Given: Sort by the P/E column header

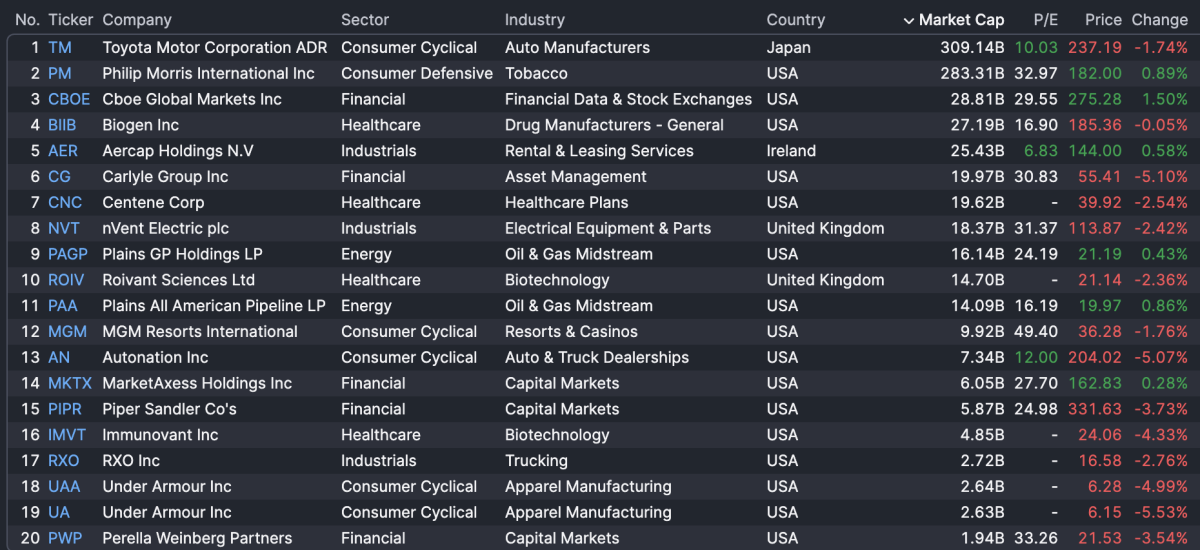Looking at the screenshot, I should tap(1045, 20).
